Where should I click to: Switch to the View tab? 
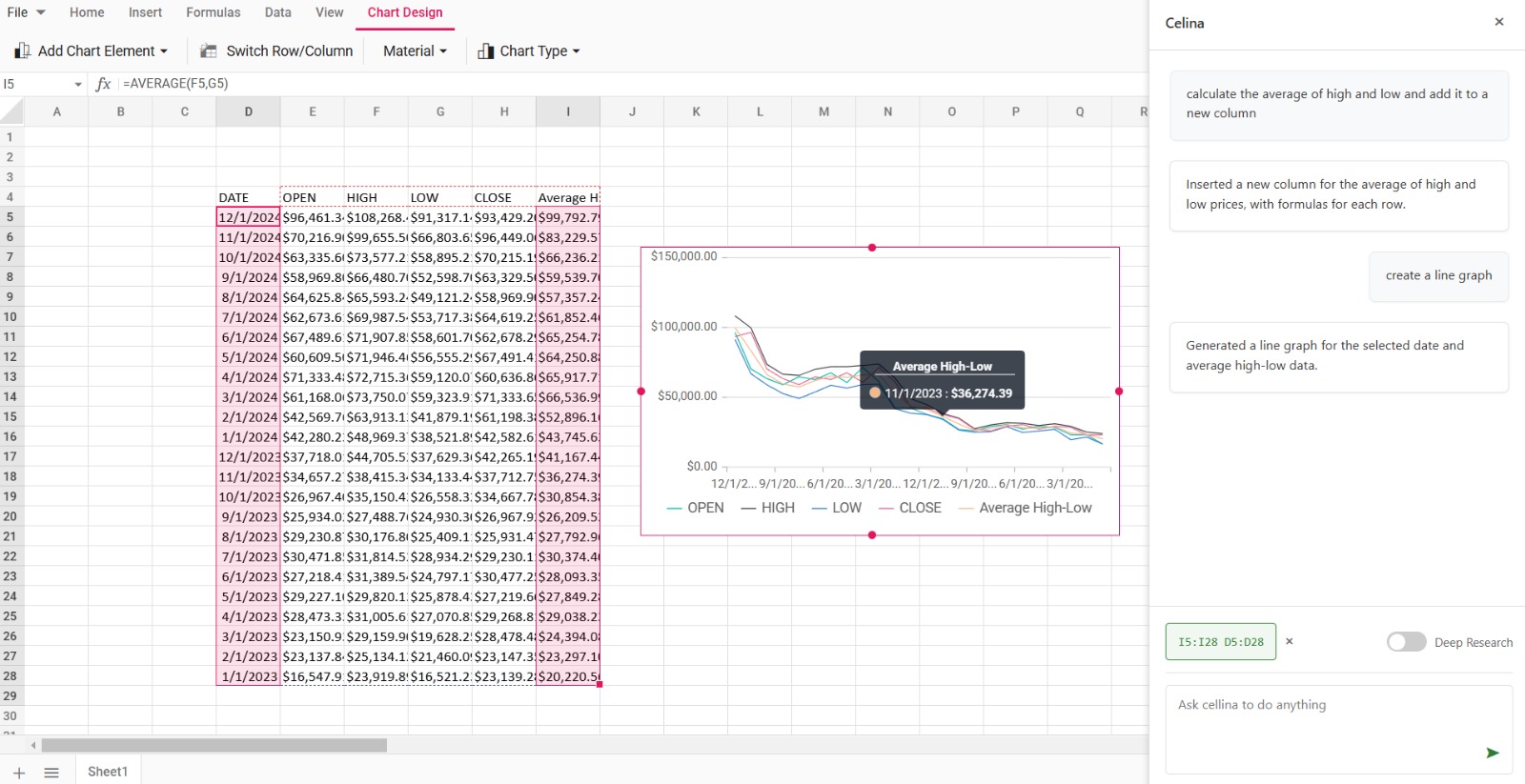[x=329, y=12]
